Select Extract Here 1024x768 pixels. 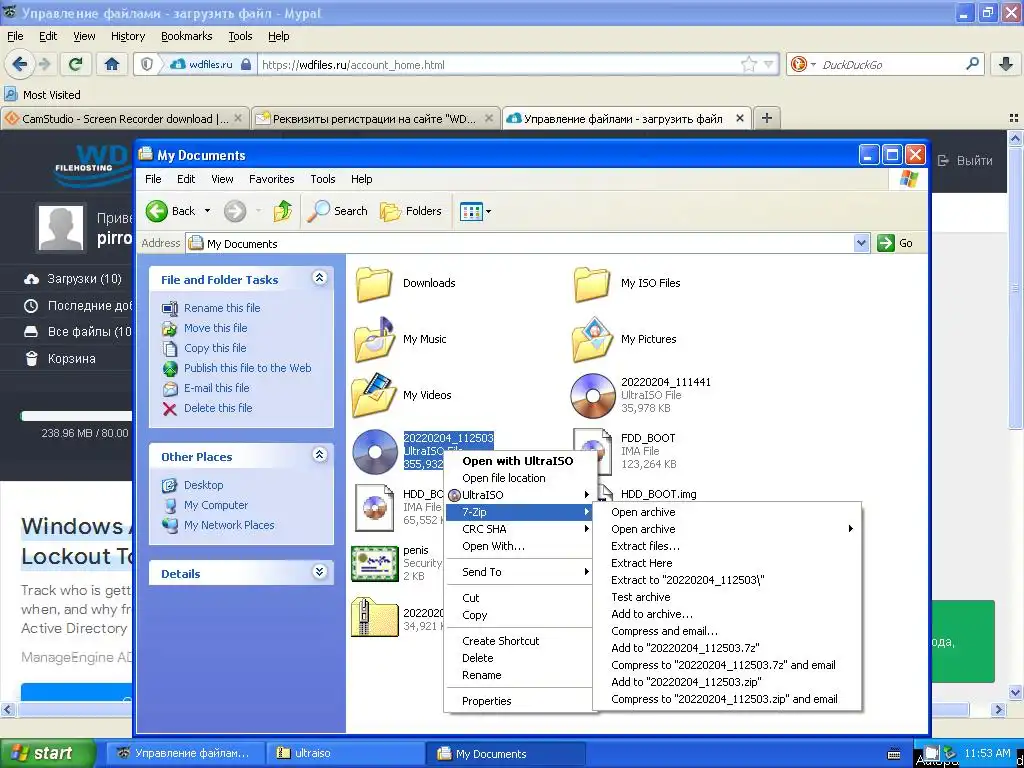[641, 563]
